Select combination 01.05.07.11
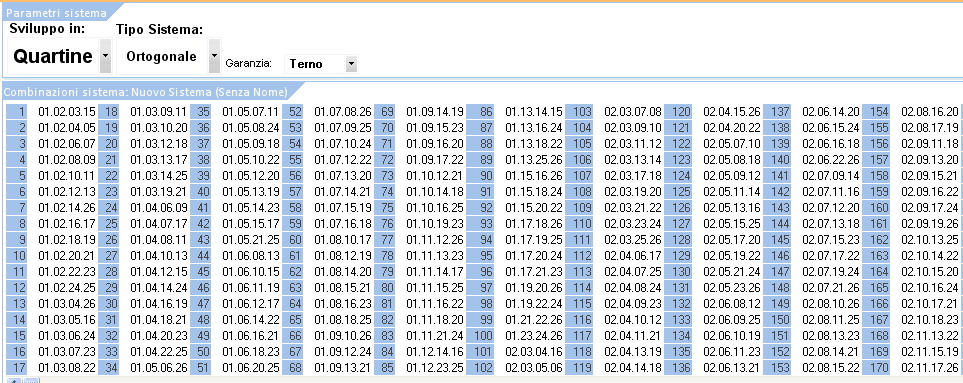963x383 pixels. click(251, 112)
